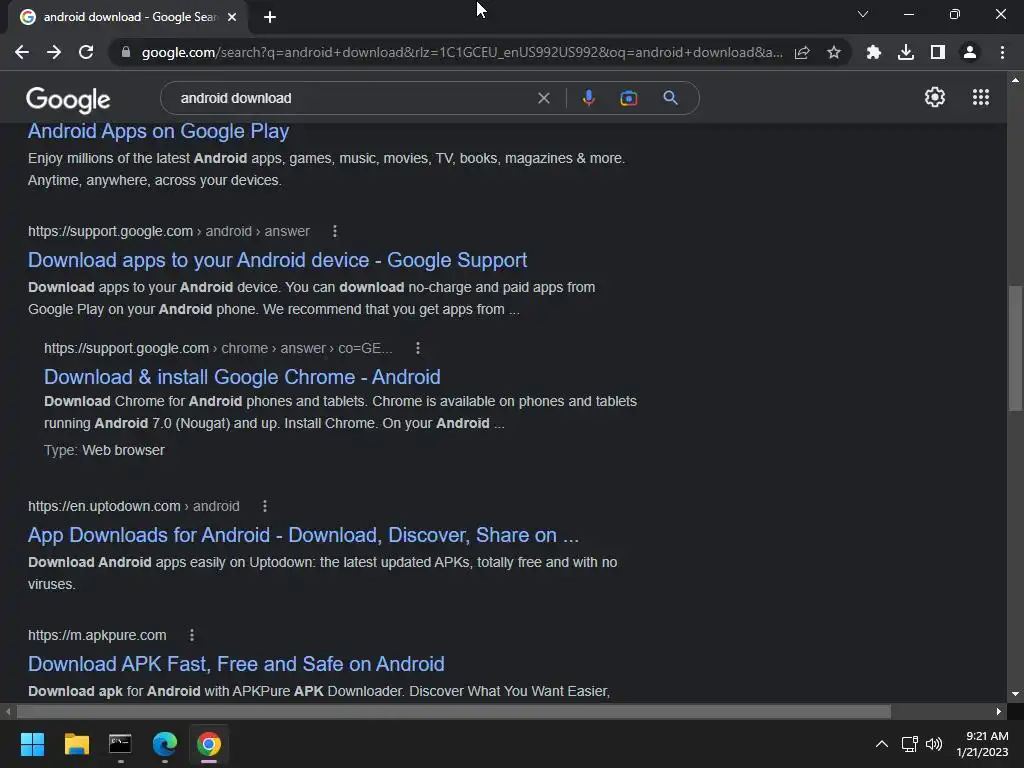Open a new tab with the plus button
The image size is (1024, 768).
[x=270, y=17]
